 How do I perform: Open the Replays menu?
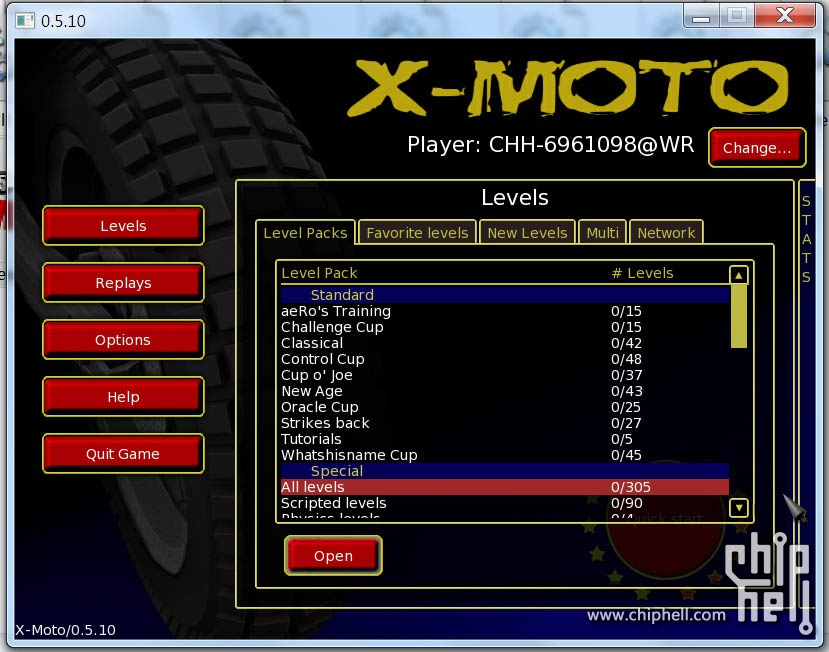123,283
